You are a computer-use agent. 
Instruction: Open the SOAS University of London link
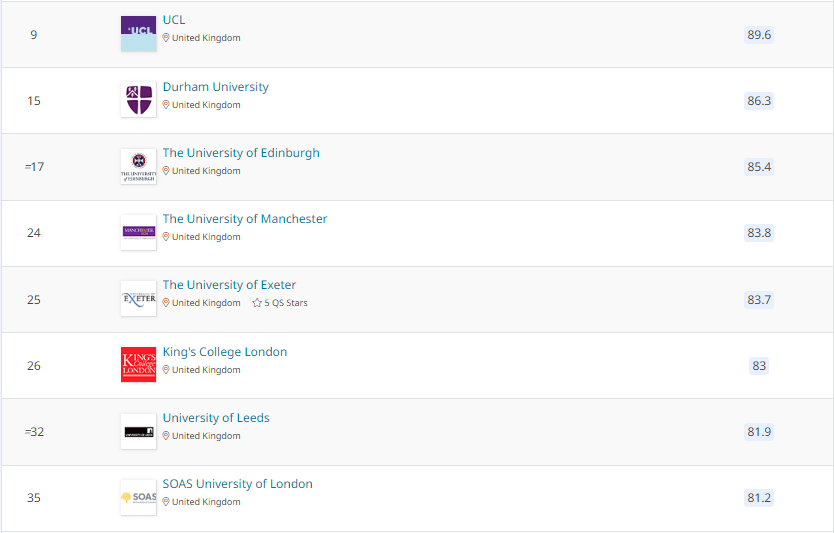coord(238,484)
